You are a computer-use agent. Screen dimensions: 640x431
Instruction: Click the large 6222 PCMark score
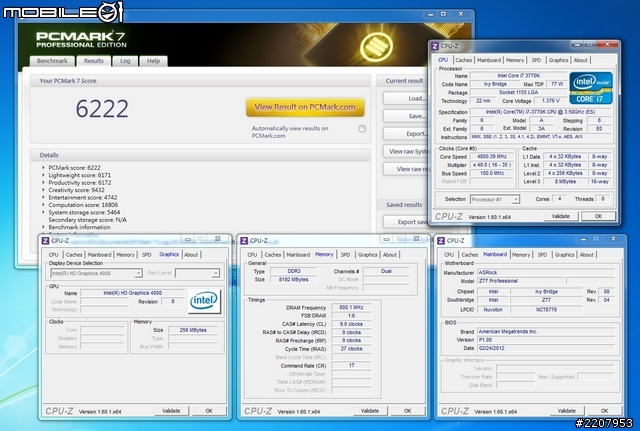102,109
